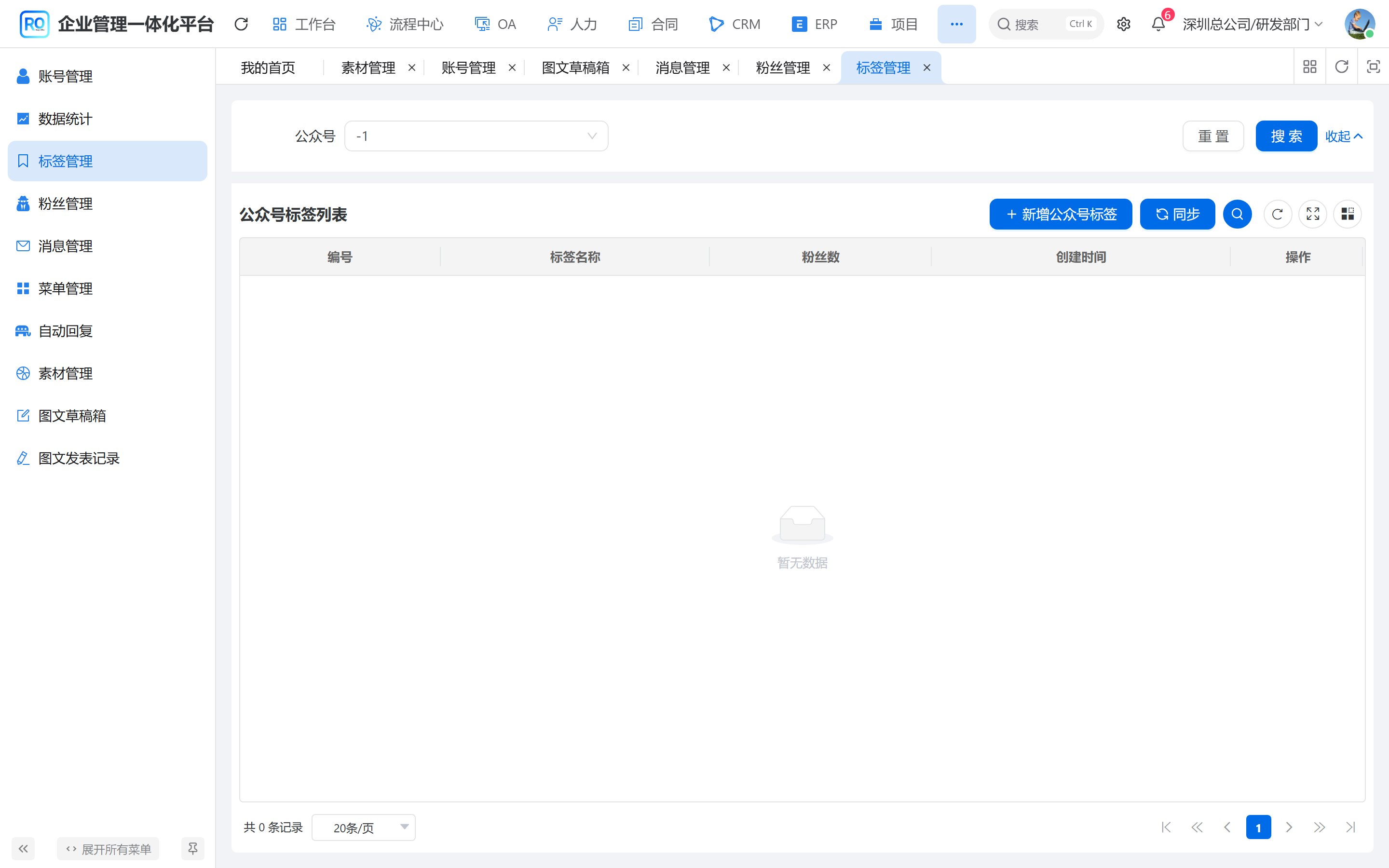The width and height of the screenshot is (1389, 868).
Task: Jump forward several pages
Action: 1319,827
